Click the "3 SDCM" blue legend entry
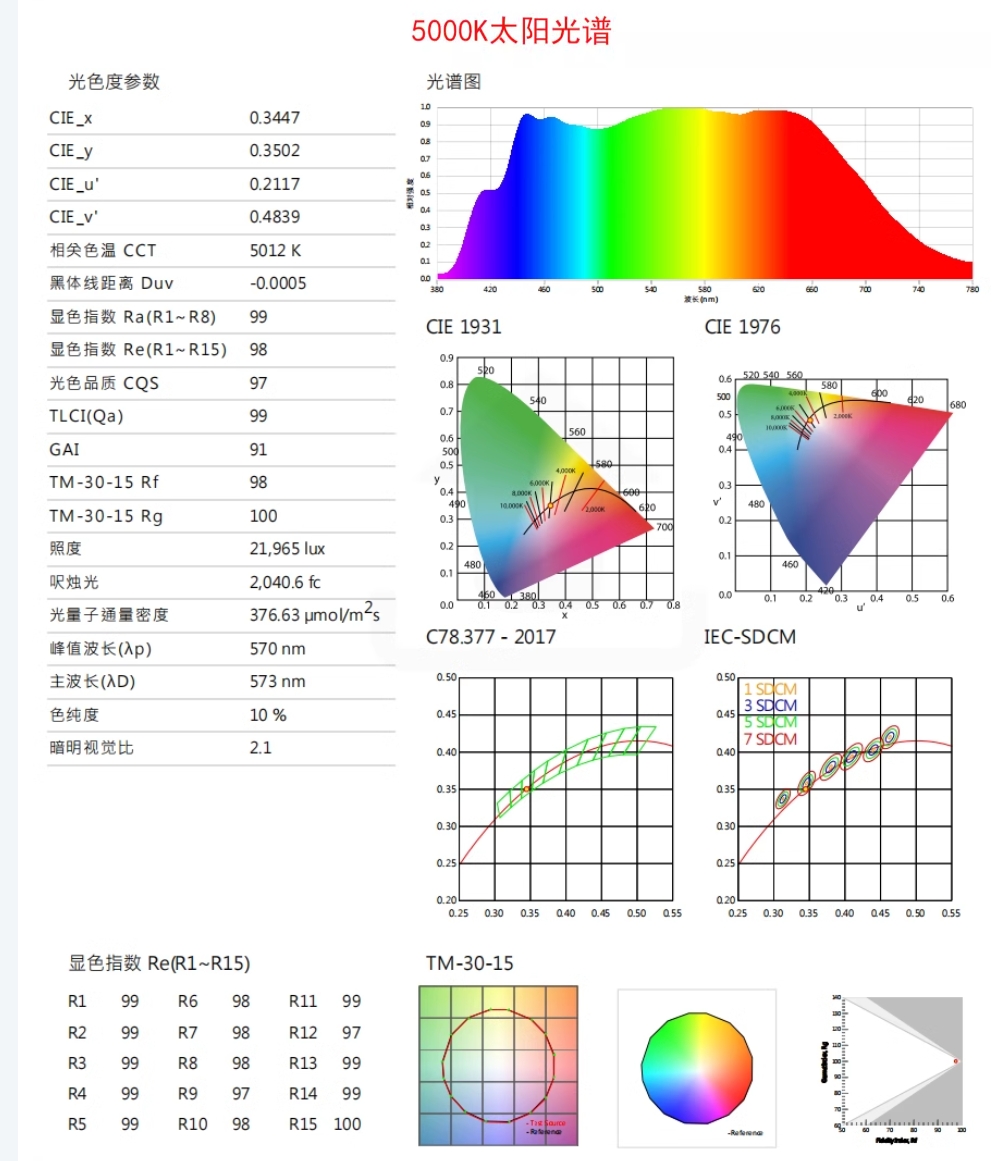1002x1161 pixels. (770, 706)
